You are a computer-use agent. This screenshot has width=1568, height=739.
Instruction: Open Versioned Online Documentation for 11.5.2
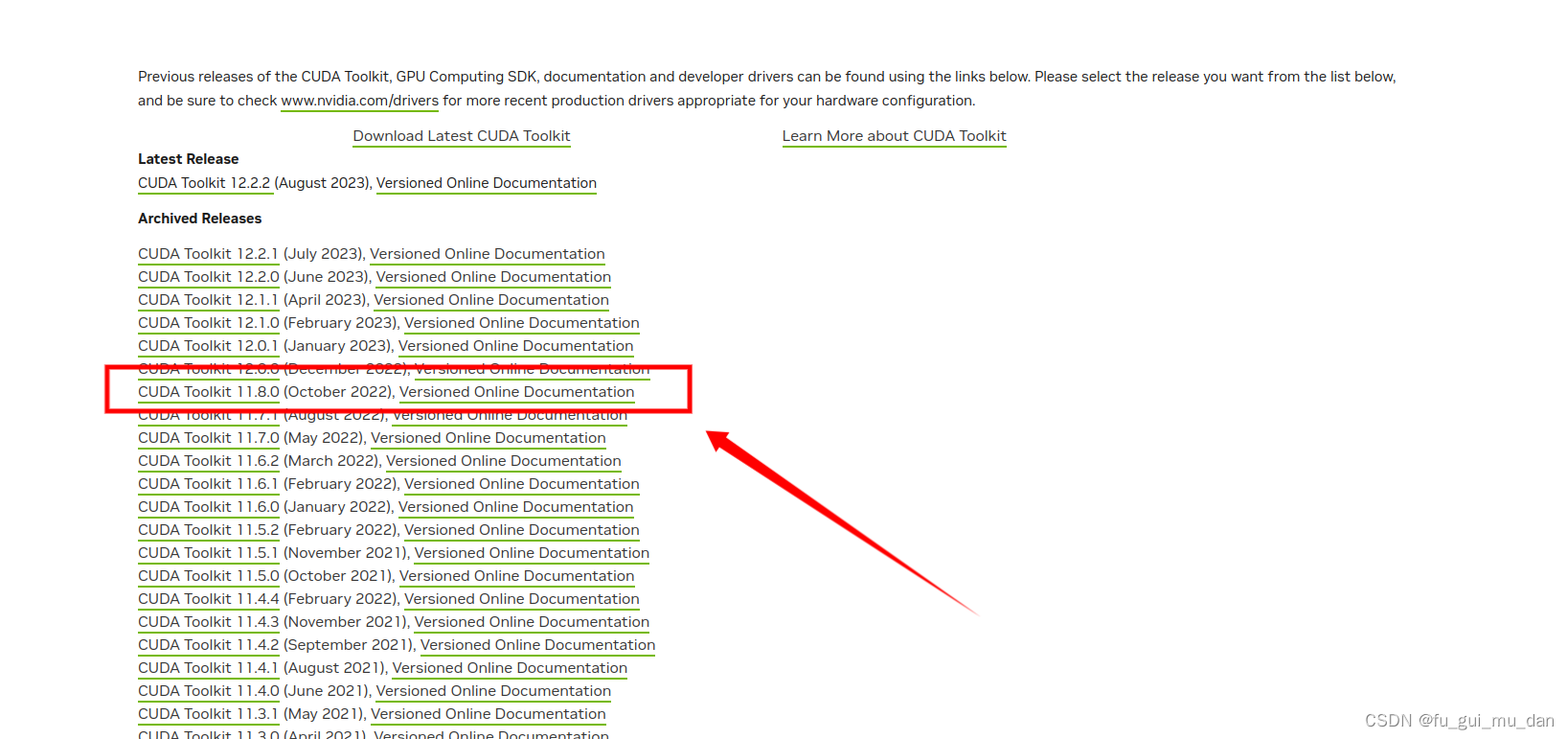click(x=522, y=530)
